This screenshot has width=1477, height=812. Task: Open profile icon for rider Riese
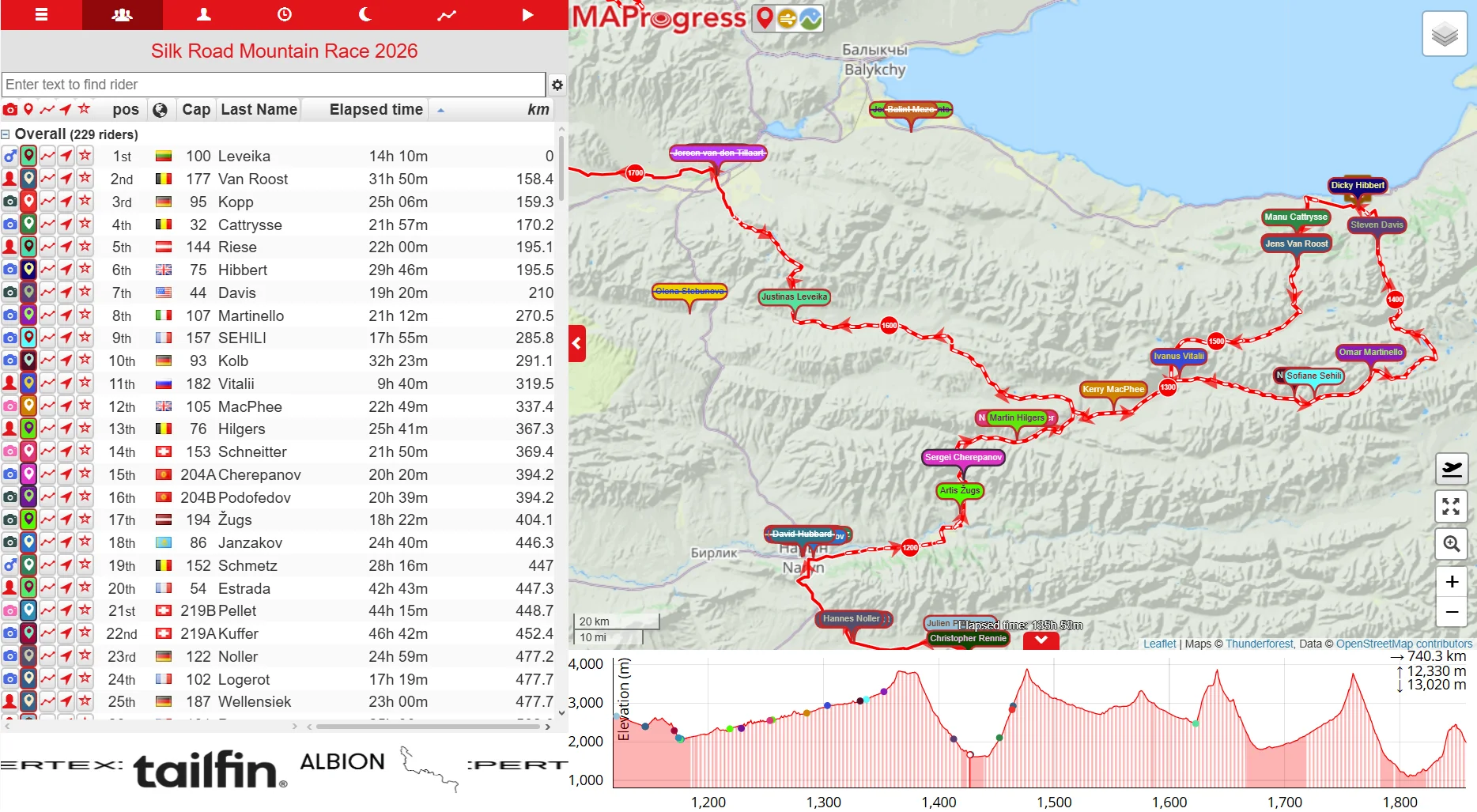click(x=9, y=247)
